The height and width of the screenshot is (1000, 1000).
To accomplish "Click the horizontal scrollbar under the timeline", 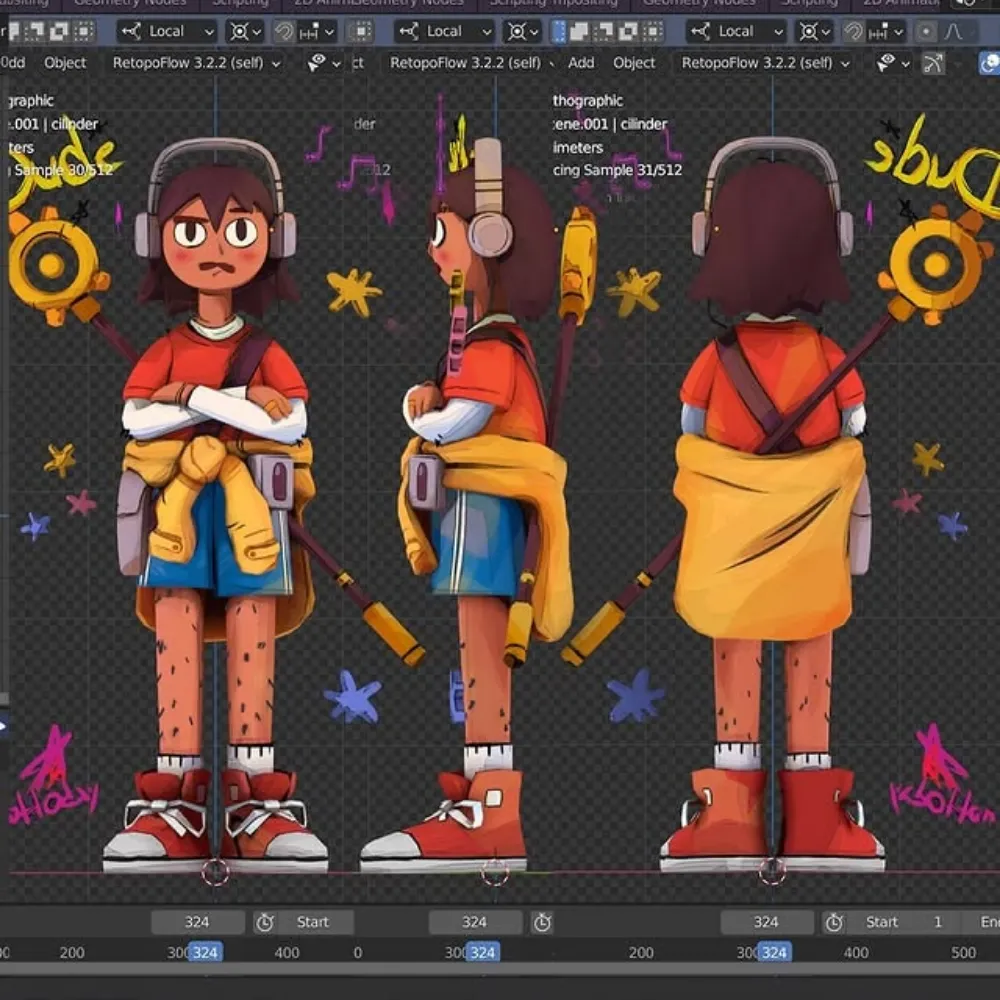I will point(500,969).
